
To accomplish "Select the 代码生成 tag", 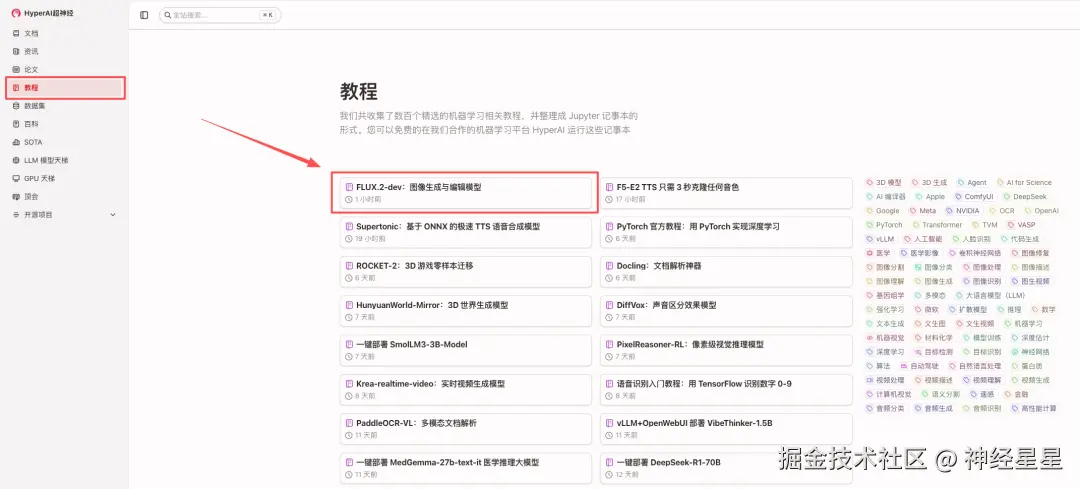I will (x=1019, y=239).
